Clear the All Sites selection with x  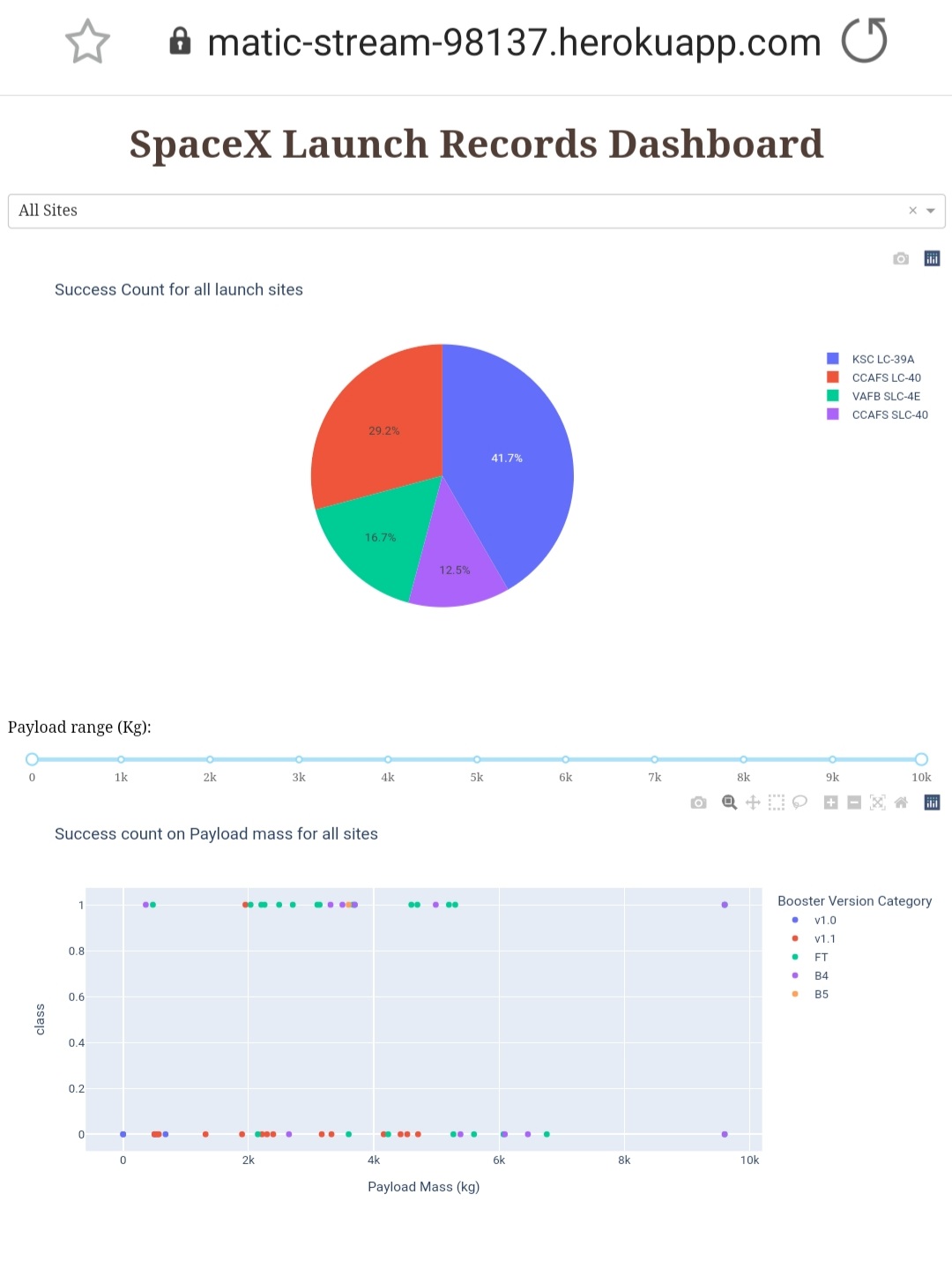point(912,210)
